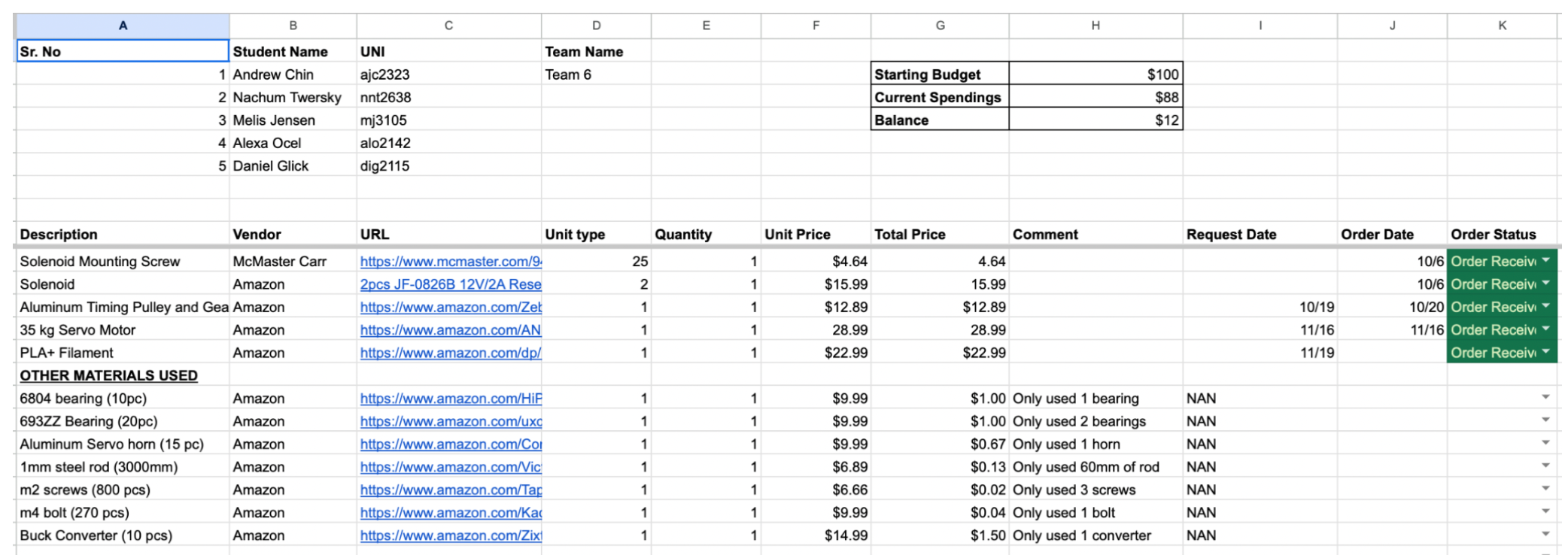Expand the PLA+ Filament order status dropdown
The width and height of the screenshot is (1568, 555).
[1545, 351]
